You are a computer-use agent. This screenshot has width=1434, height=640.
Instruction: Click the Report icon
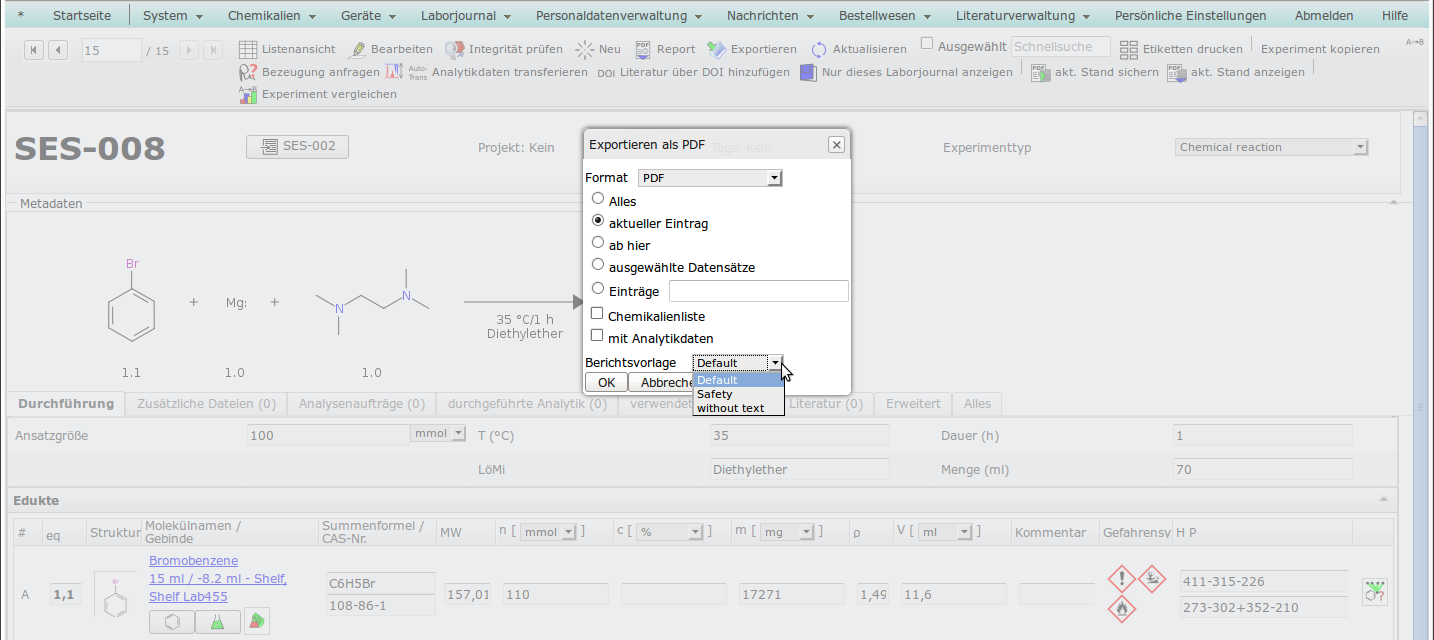pyautogui.click(x=643, y=49)
